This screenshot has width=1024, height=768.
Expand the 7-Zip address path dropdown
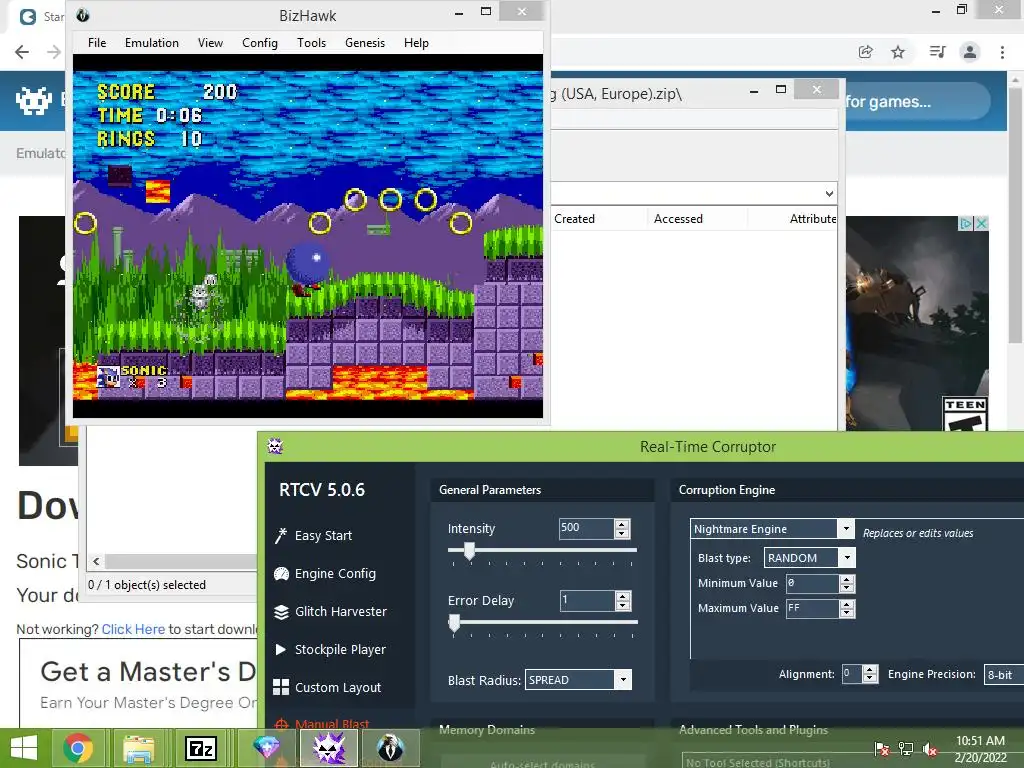click(x=829, y=193)
